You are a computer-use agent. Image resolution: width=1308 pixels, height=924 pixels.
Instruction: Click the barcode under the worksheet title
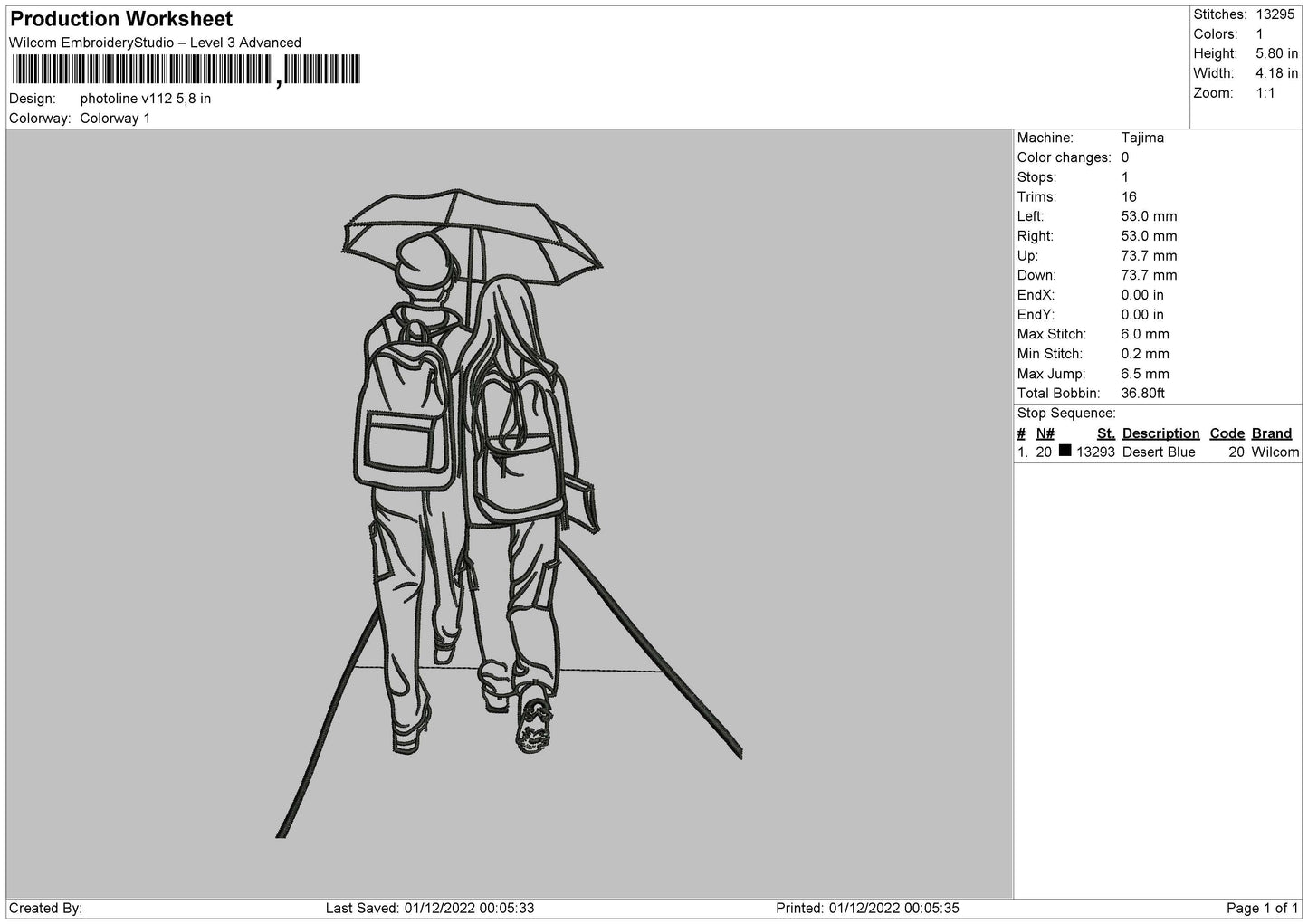click(x=185, y=70)
